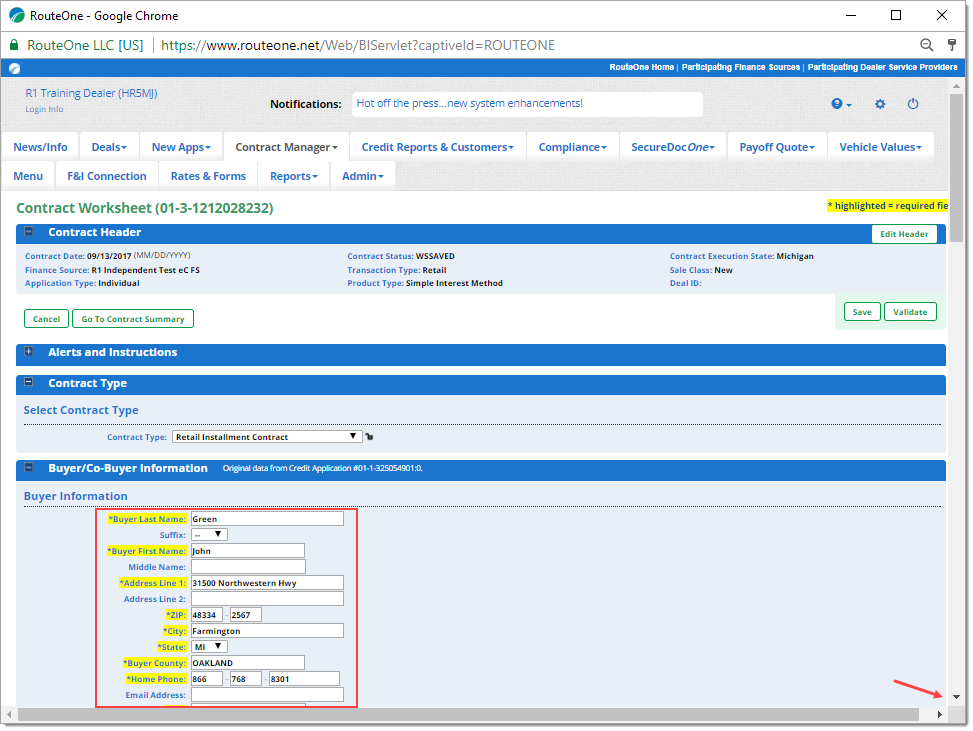Click the Buyer First Name field

248,550
